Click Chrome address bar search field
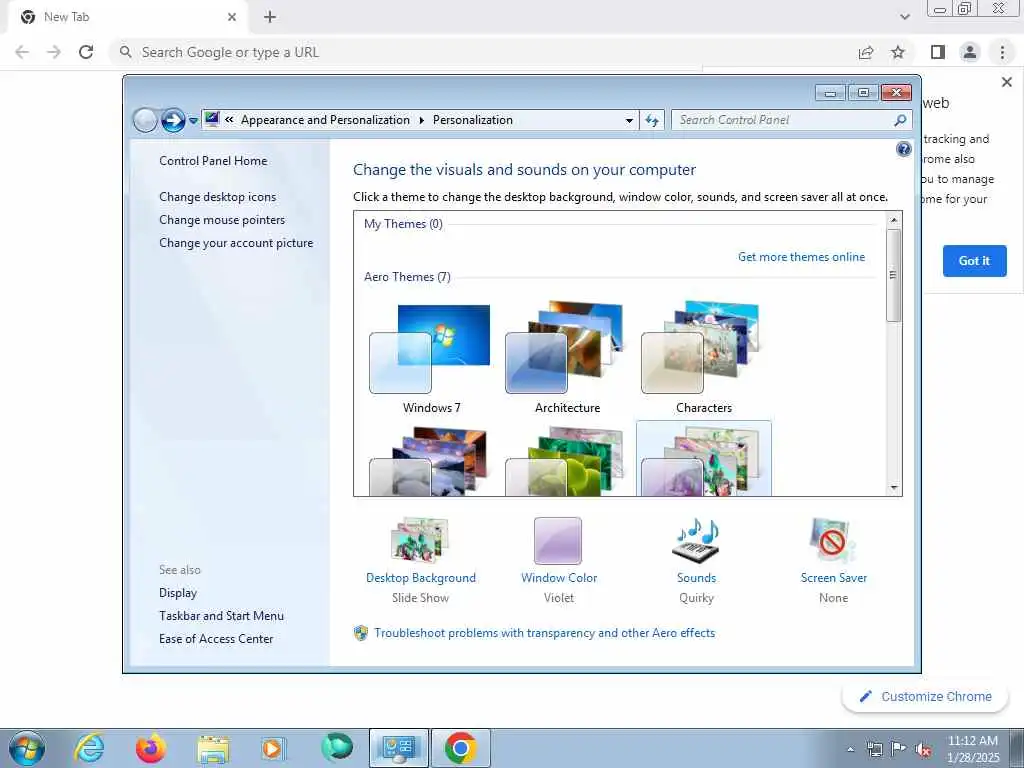1024x768 pixels. [483, 52]
